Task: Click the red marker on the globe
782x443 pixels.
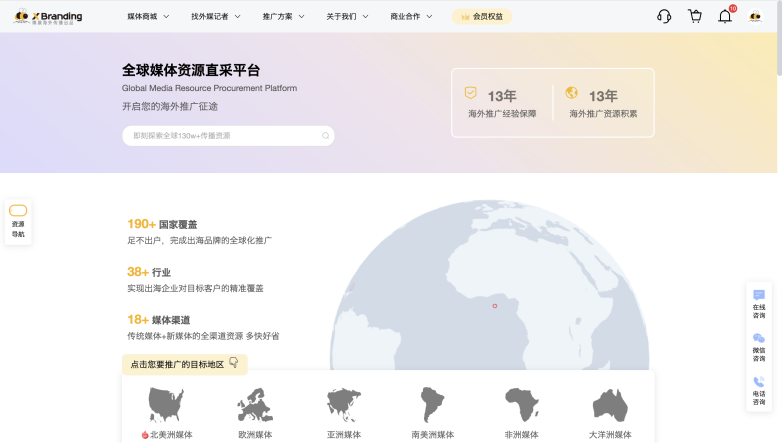Action: tap(495, 306)
